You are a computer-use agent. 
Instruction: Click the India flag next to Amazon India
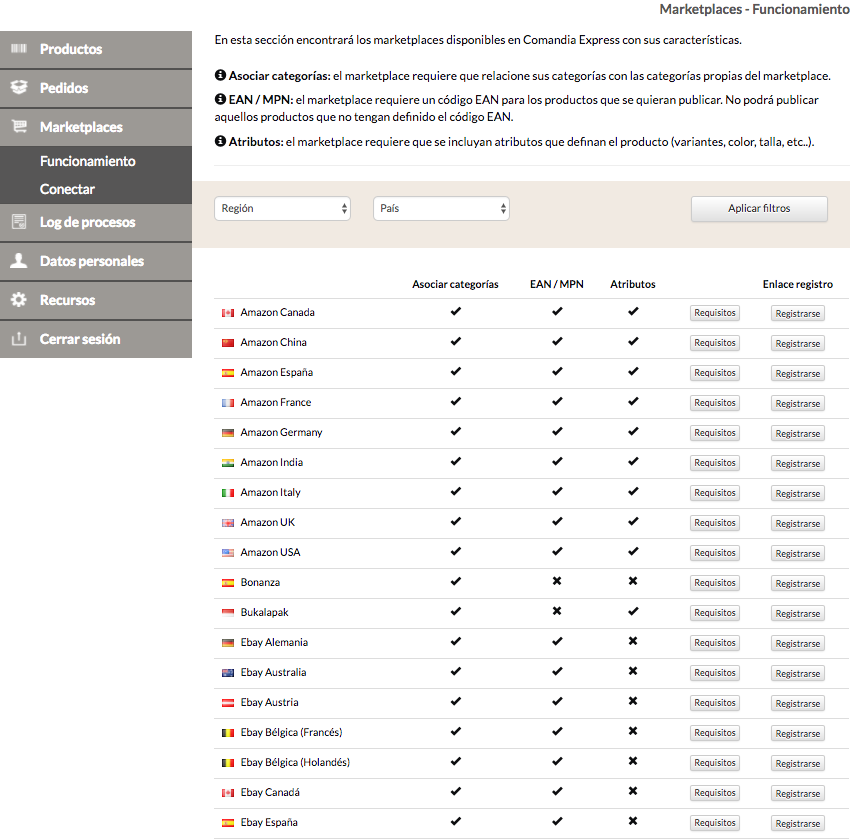pos(228,462)
